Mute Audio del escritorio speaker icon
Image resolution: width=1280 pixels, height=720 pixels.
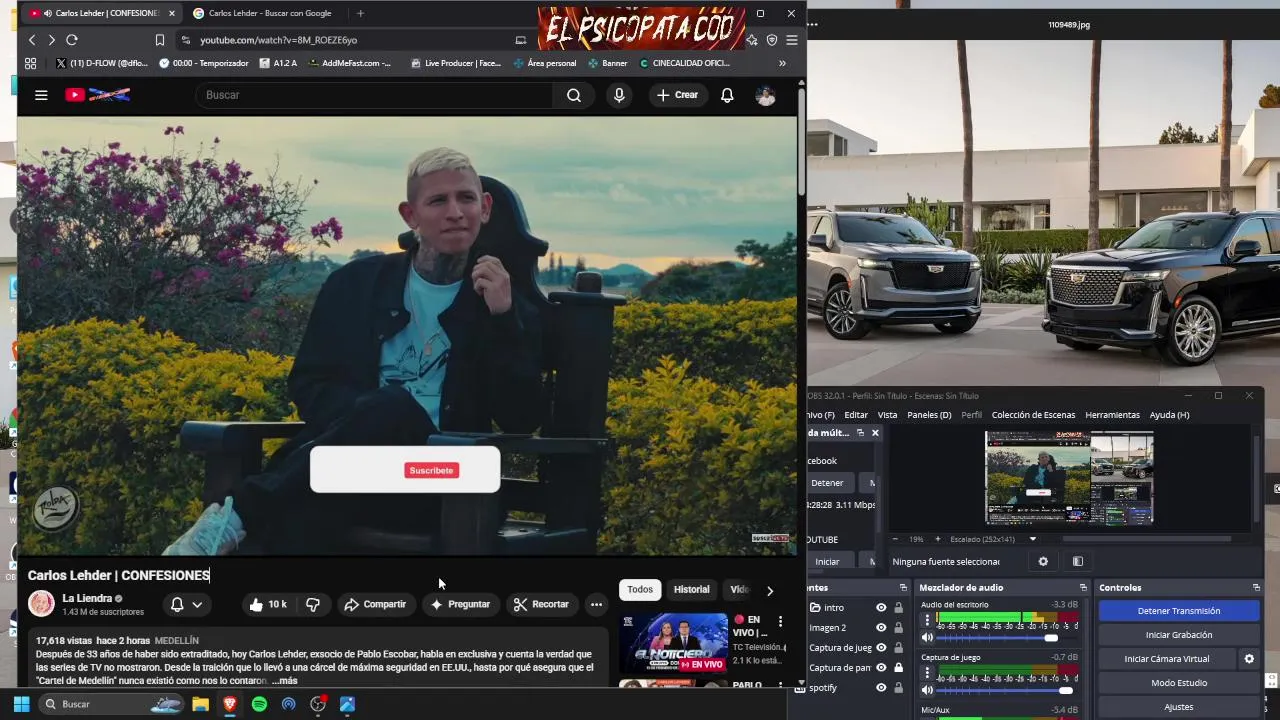tap(927, 637)
